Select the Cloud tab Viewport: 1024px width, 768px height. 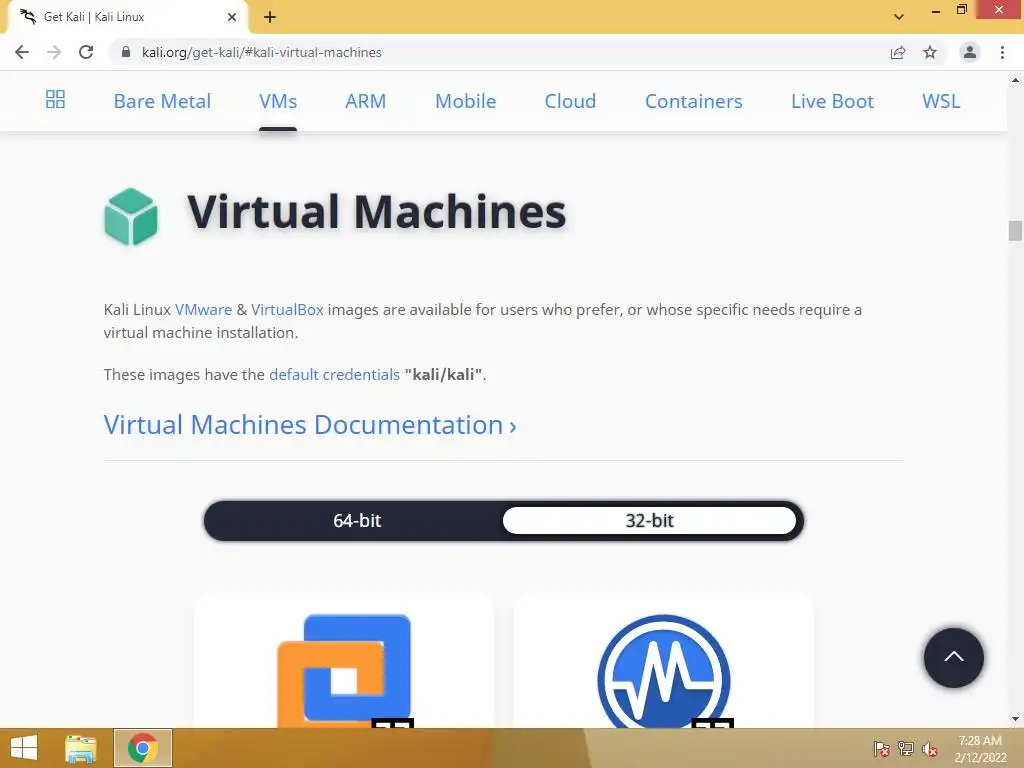[570, 101]
